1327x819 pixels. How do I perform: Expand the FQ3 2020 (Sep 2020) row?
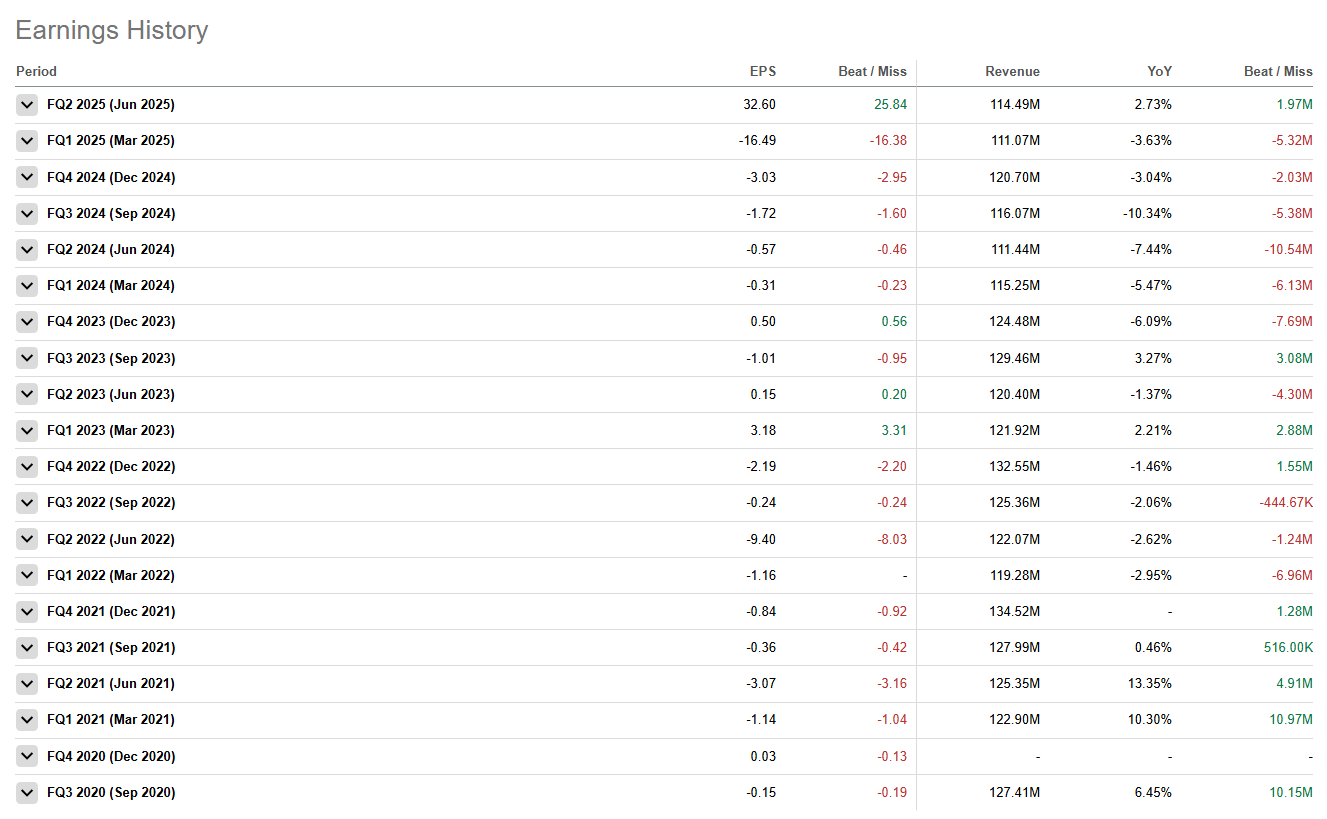point(27,793)
